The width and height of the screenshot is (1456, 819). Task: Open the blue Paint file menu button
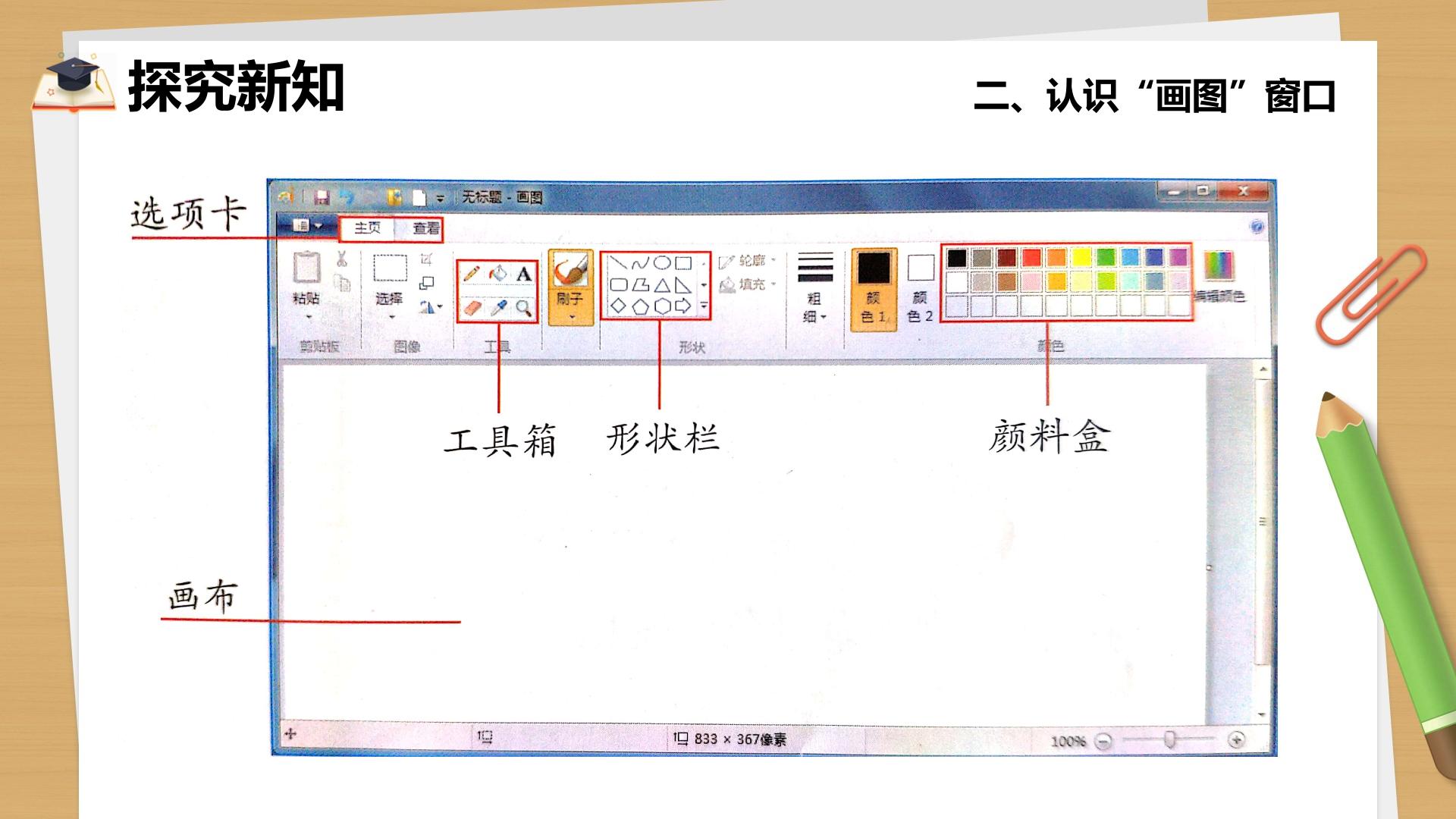pos(307,226)
